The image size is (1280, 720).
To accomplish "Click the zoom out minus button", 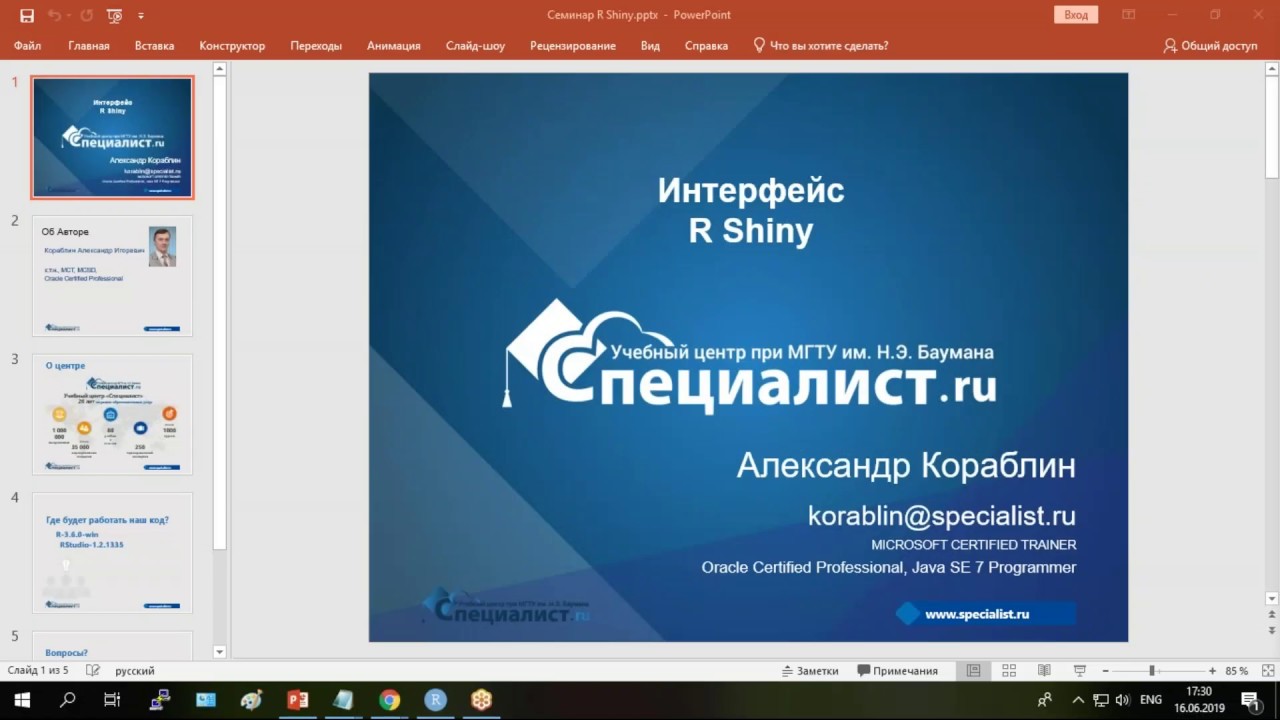I will [1105, 671].
